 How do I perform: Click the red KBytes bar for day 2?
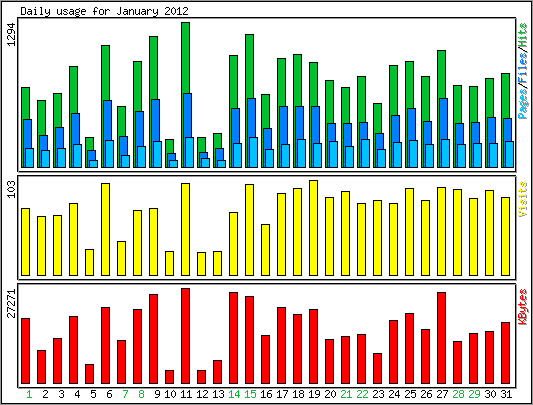tap(41, 367)
